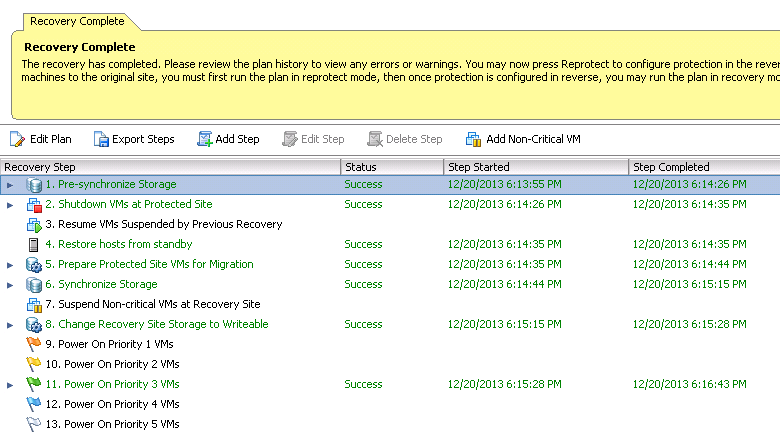This screenshot has width=780, height=432.
Task: Click the orange Priority 1 flag icon
Action: click(x=33, y=344)
